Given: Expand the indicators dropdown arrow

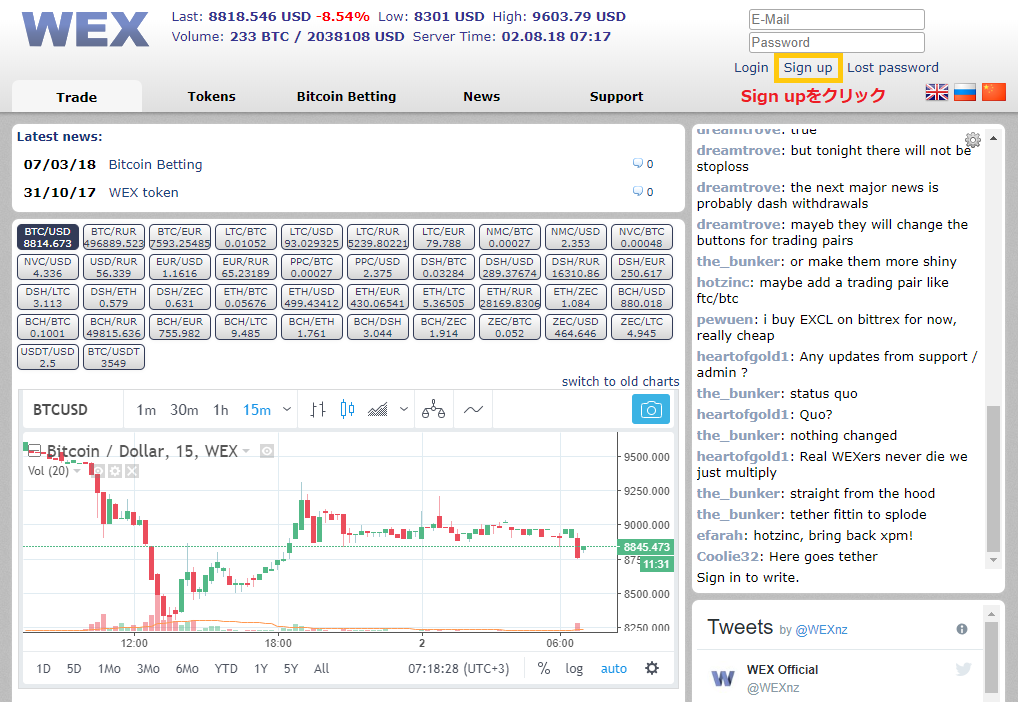Looking at the screenshot, I should pyautogui.click(x=404, y=409).
